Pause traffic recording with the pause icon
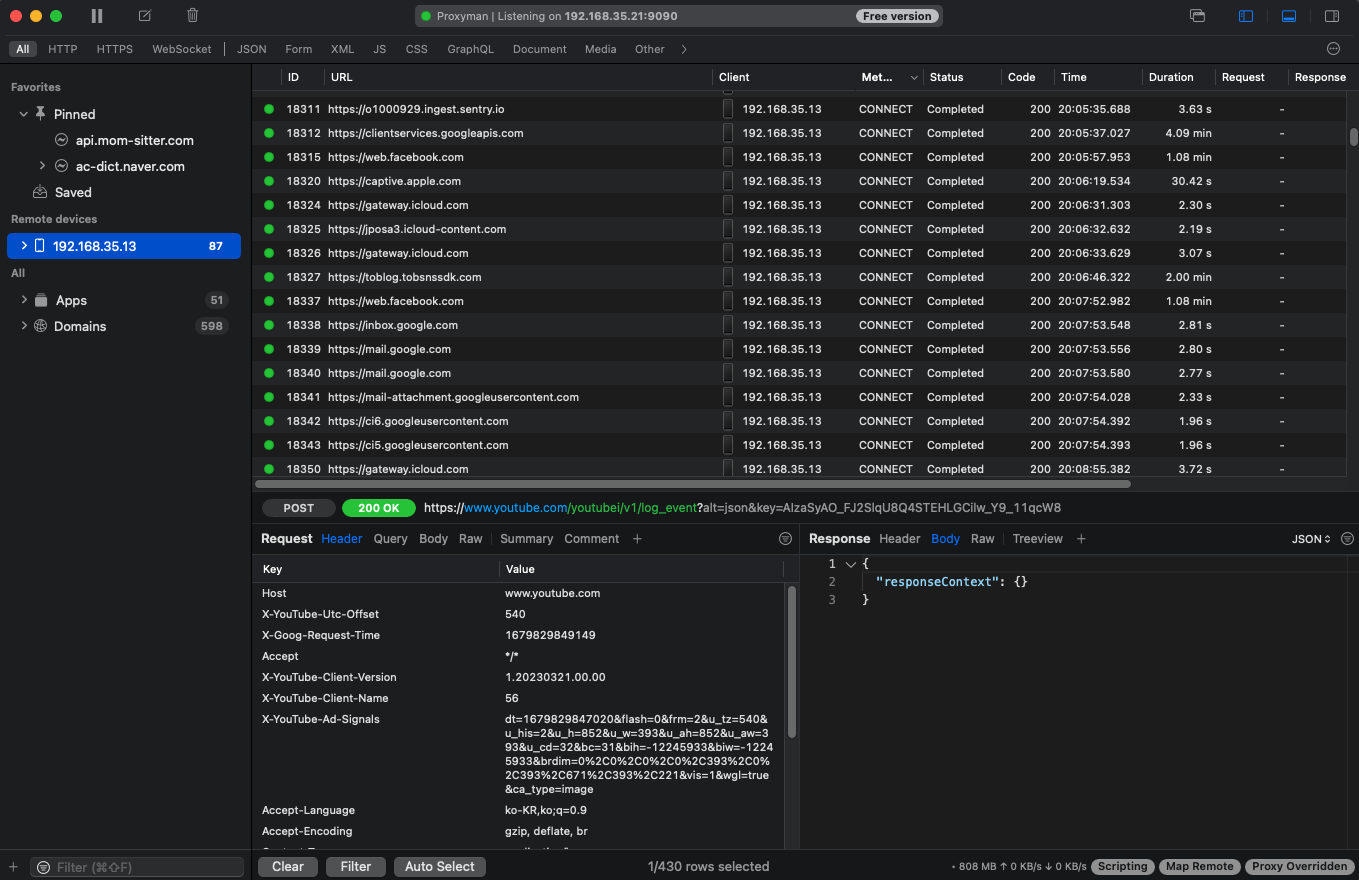 97,16
